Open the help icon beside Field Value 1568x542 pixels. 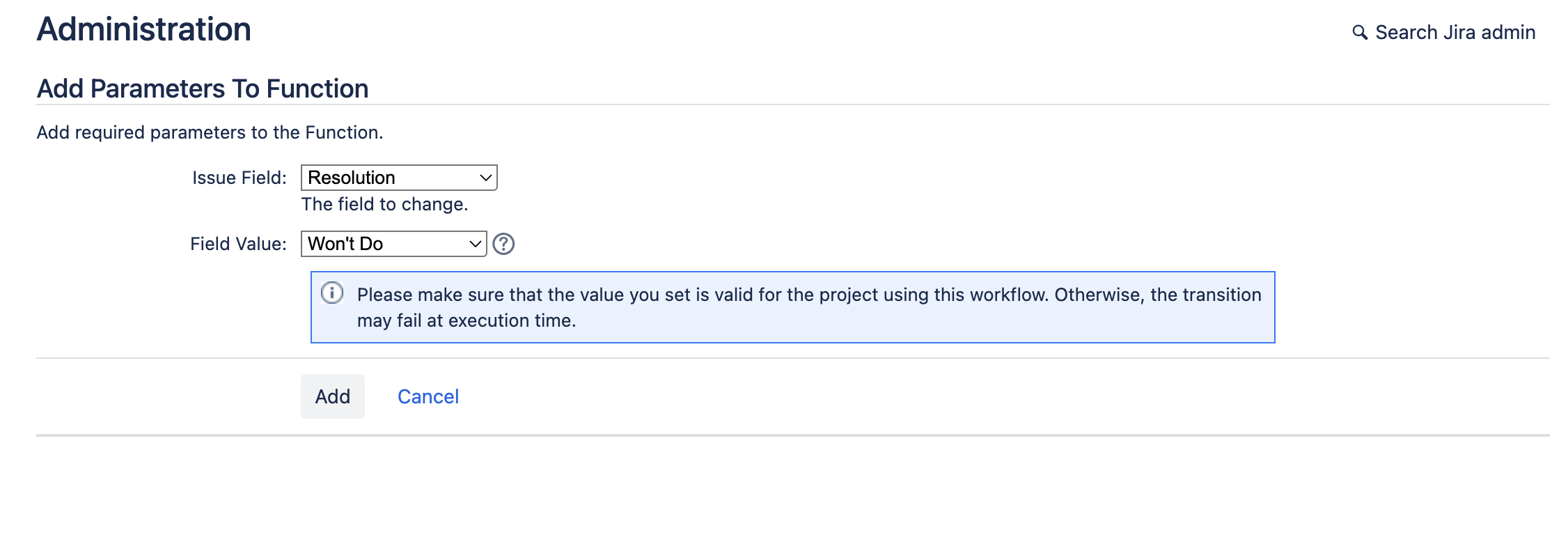503,244
